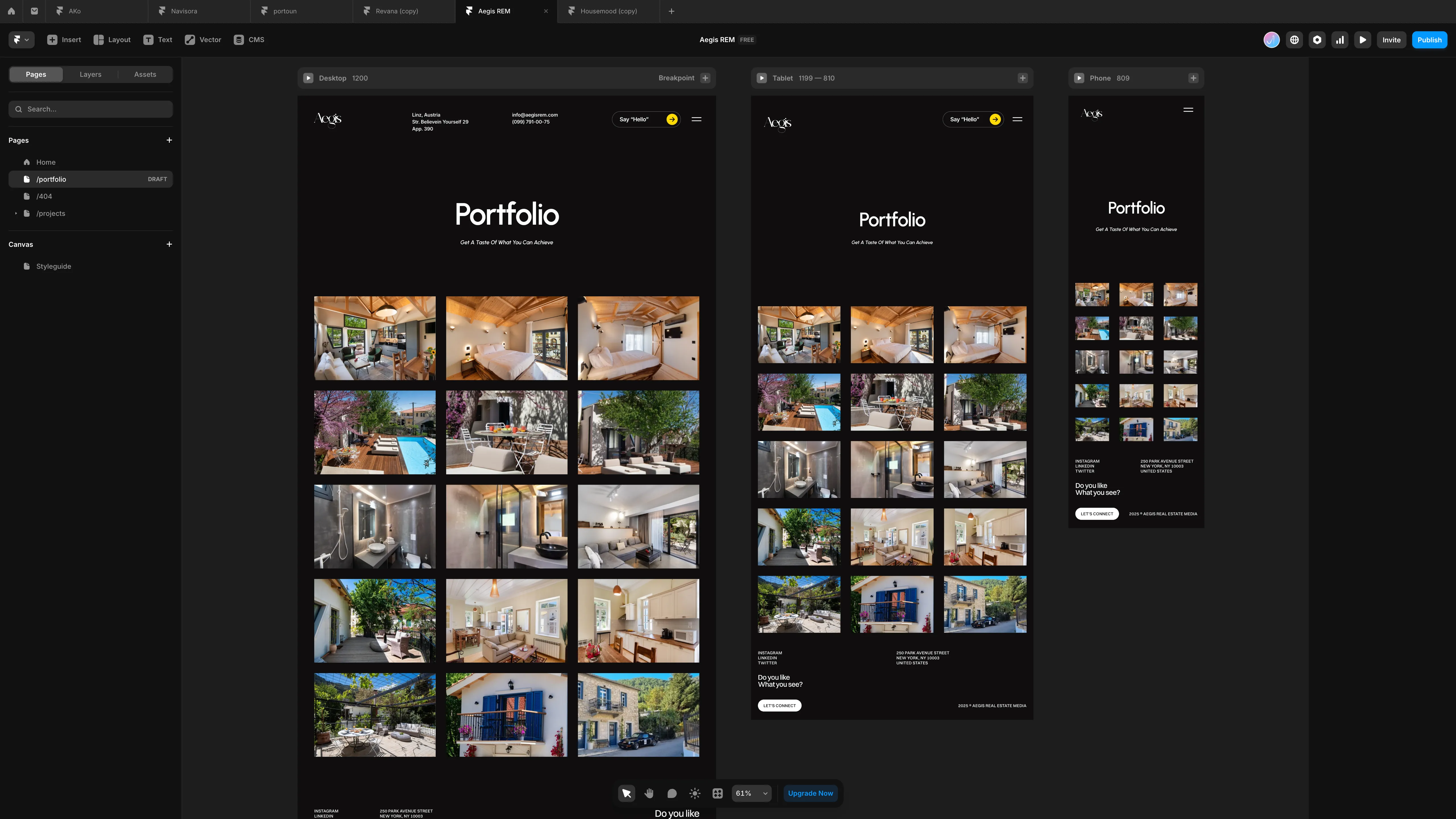Click the Search field in the Pages panel
Screen dimensions: 1456x819
click(x=90, y=109)
